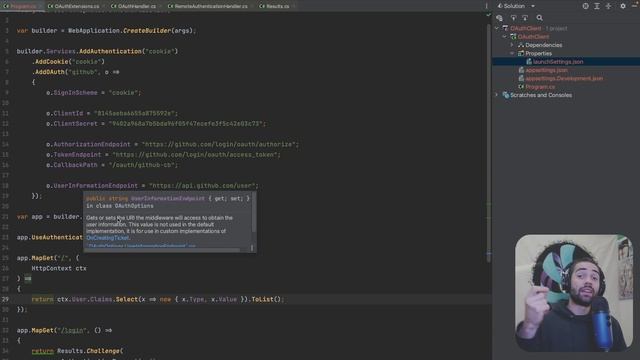This screenshot has width=640, height=360.
Task: Collapse the Properties folder
Action: click(x=512, y=53)
